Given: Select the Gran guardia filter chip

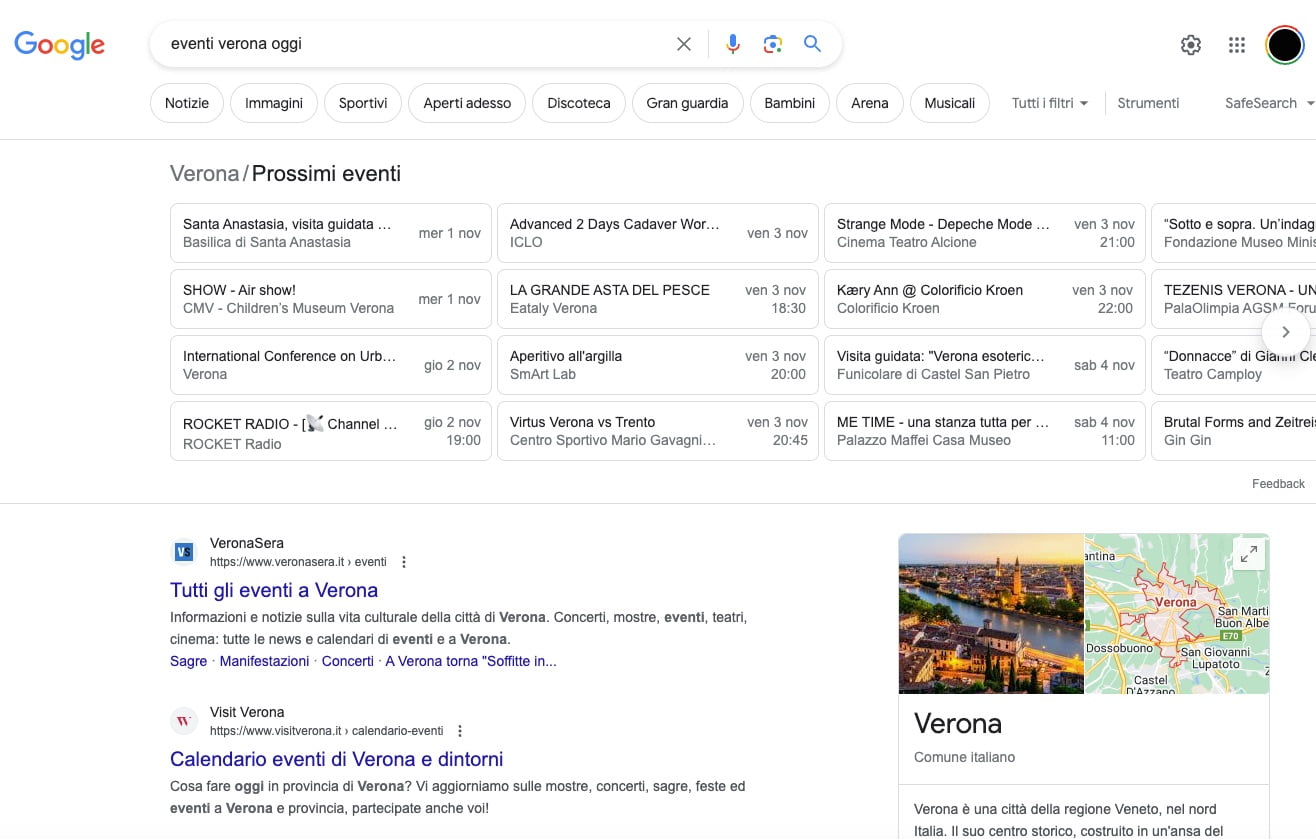Looking at the screenshot, I should (x=688, y=103).
